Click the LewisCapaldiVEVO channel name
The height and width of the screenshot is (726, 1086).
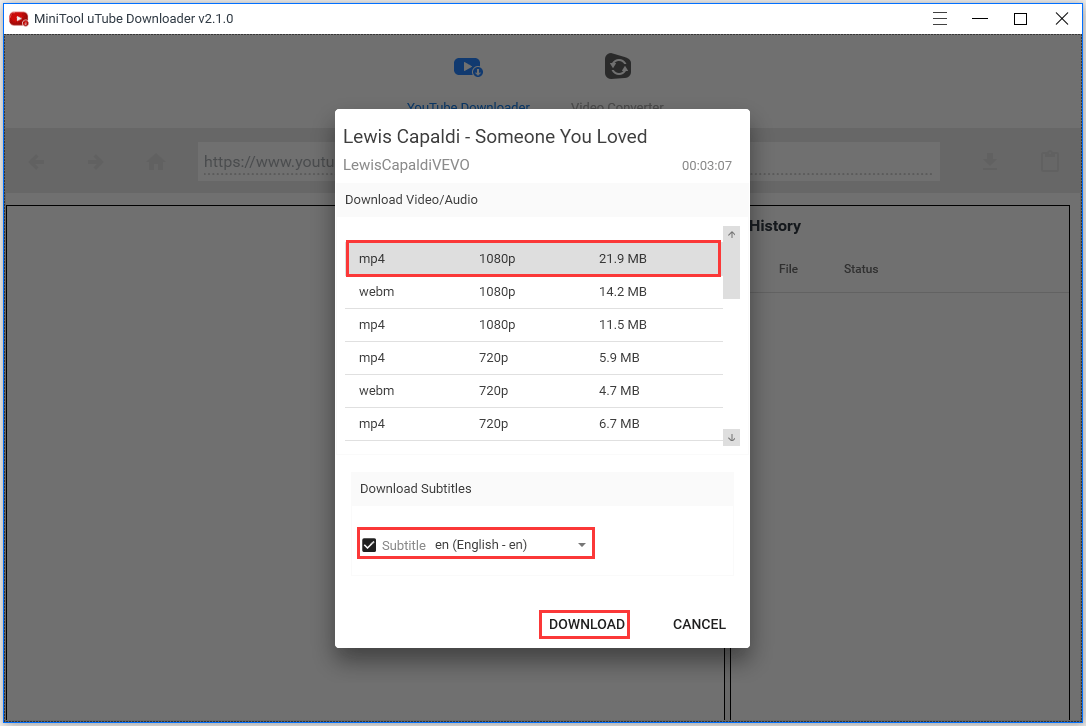coord(406,165)
